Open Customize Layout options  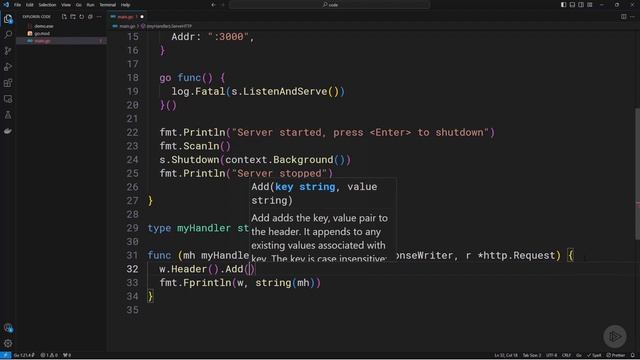pos(590,5)
